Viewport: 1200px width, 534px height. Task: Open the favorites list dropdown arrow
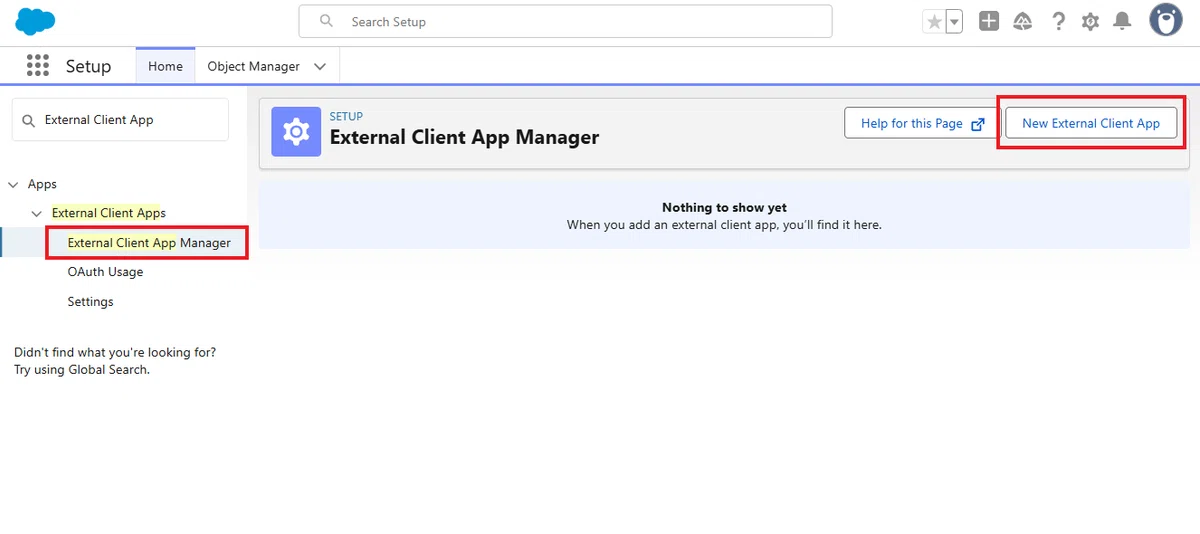(954, 21)
